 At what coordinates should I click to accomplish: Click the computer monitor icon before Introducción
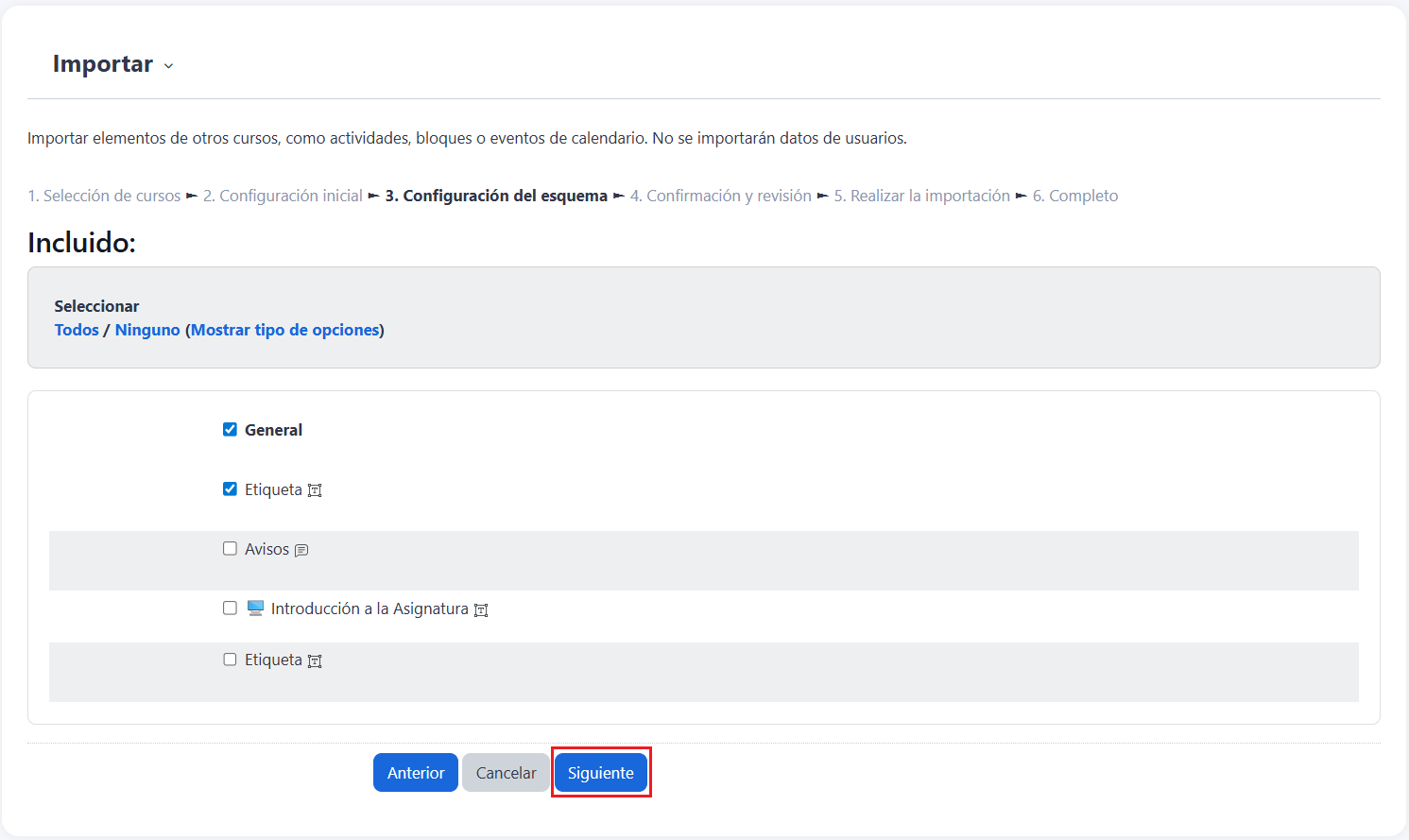click(255, 608)
